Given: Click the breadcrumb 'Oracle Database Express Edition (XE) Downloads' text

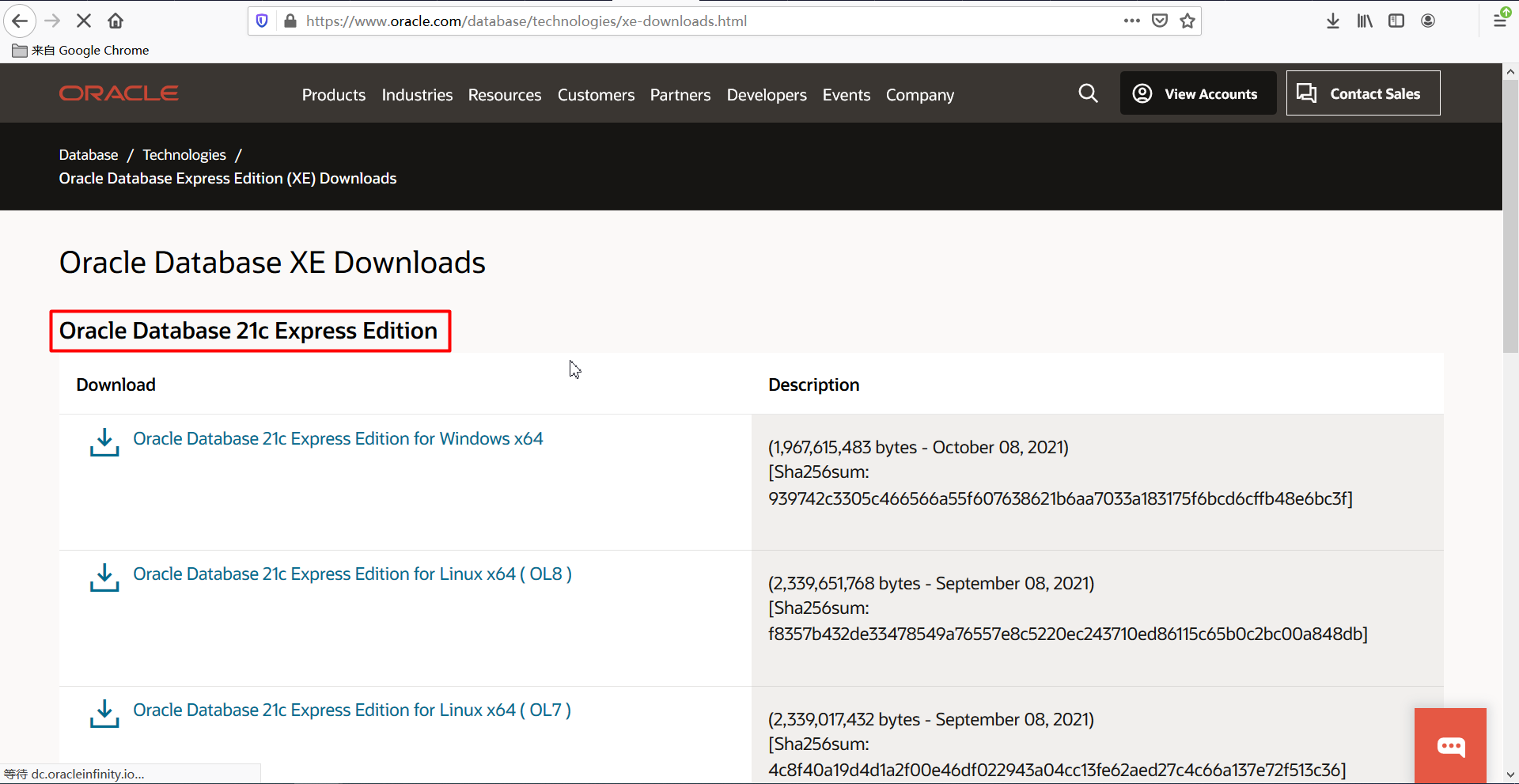Looking at the screenshot, I should 228,178.
